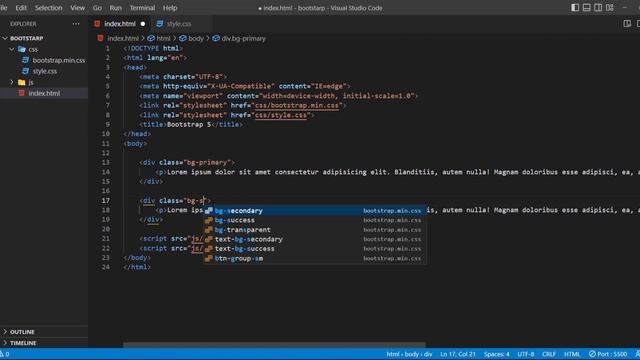Click Split Editor Right icon
Viewport: 640px width, 360px height.
point(627,24)
